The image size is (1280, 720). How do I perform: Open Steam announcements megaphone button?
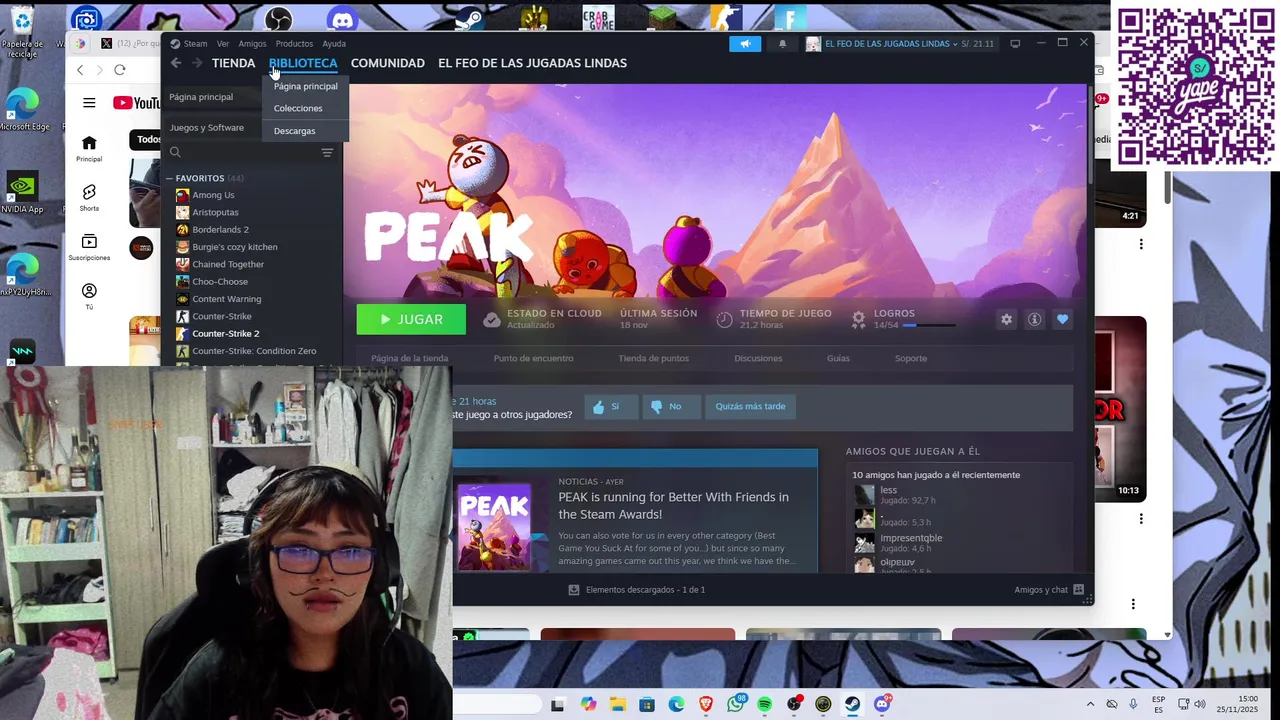click(x=745, y=44)
